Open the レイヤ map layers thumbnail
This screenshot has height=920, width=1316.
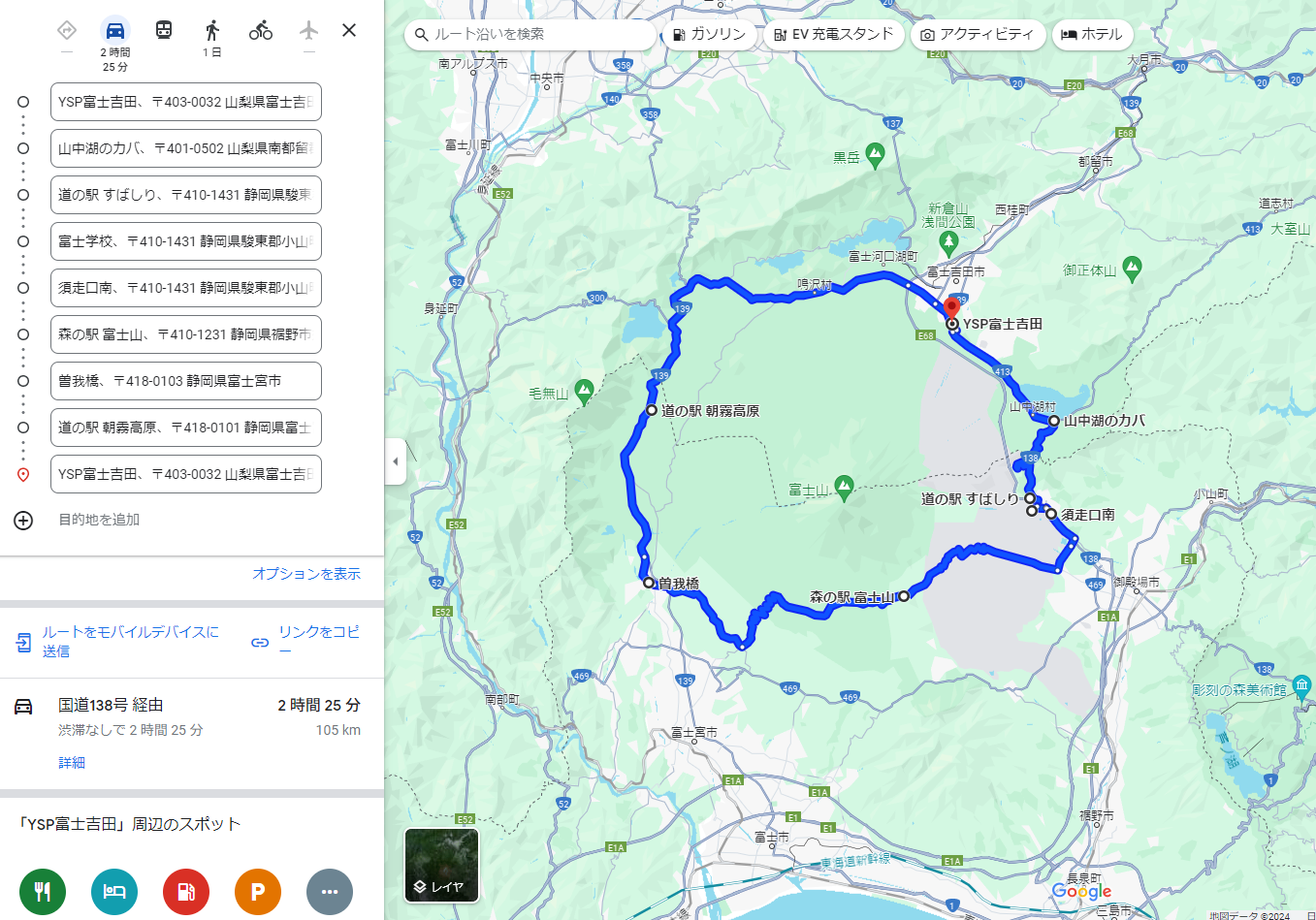pyautogui.click(x=441, y=865)
